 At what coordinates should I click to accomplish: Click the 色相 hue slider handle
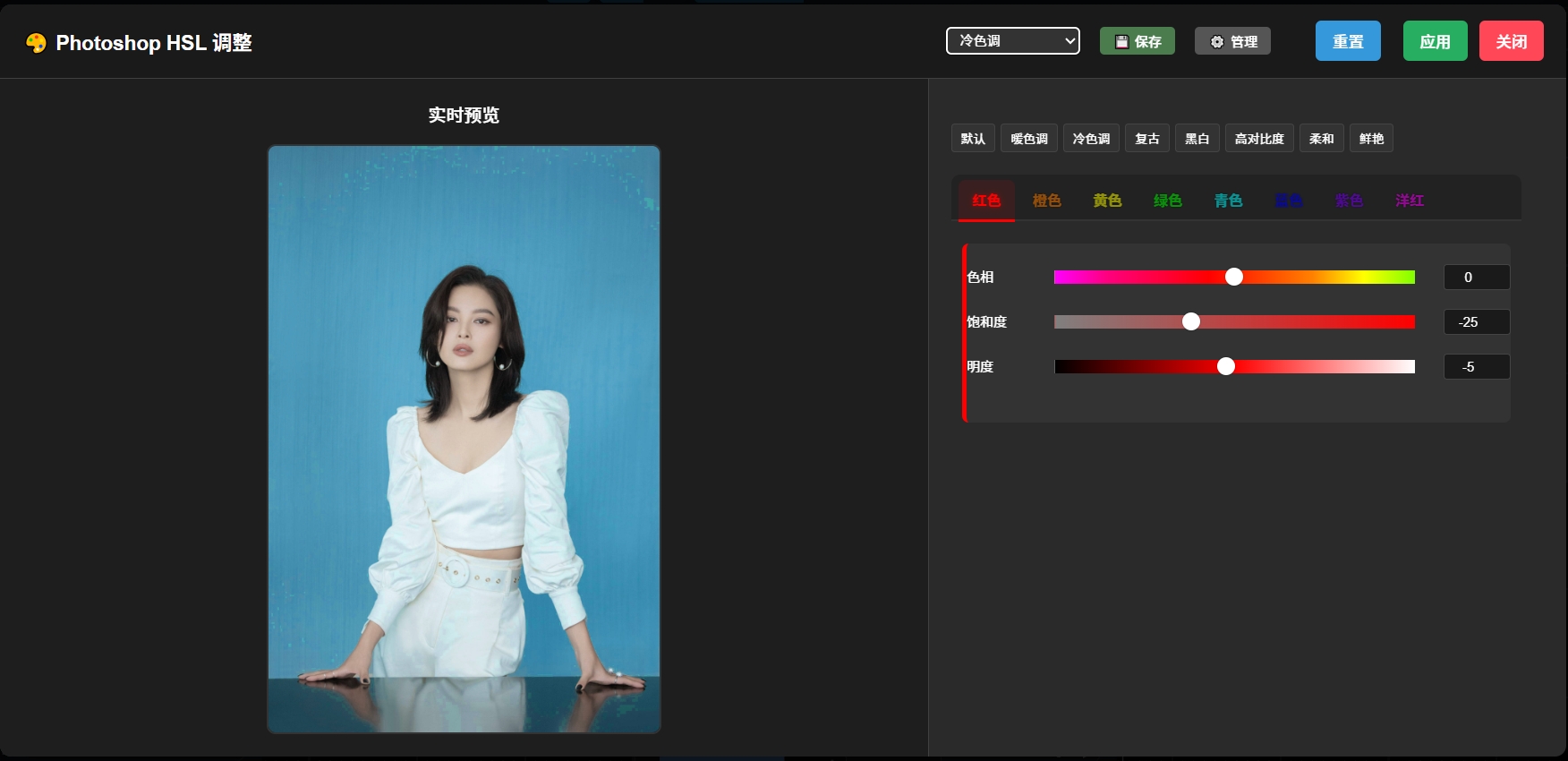(x=1234, y=278)
